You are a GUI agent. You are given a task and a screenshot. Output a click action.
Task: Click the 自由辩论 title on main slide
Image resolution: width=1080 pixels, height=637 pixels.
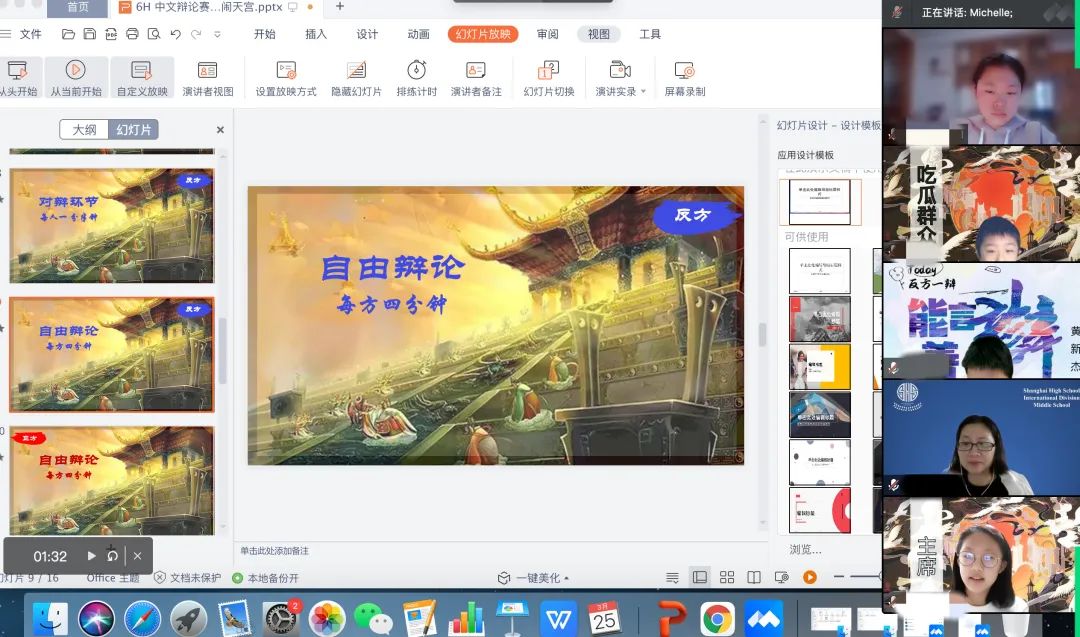point(393,267)
